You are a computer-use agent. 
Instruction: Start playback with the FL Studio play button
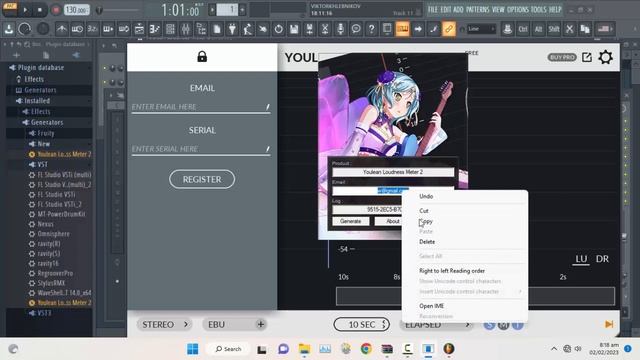pyautogui.click(x=25, y=9)
